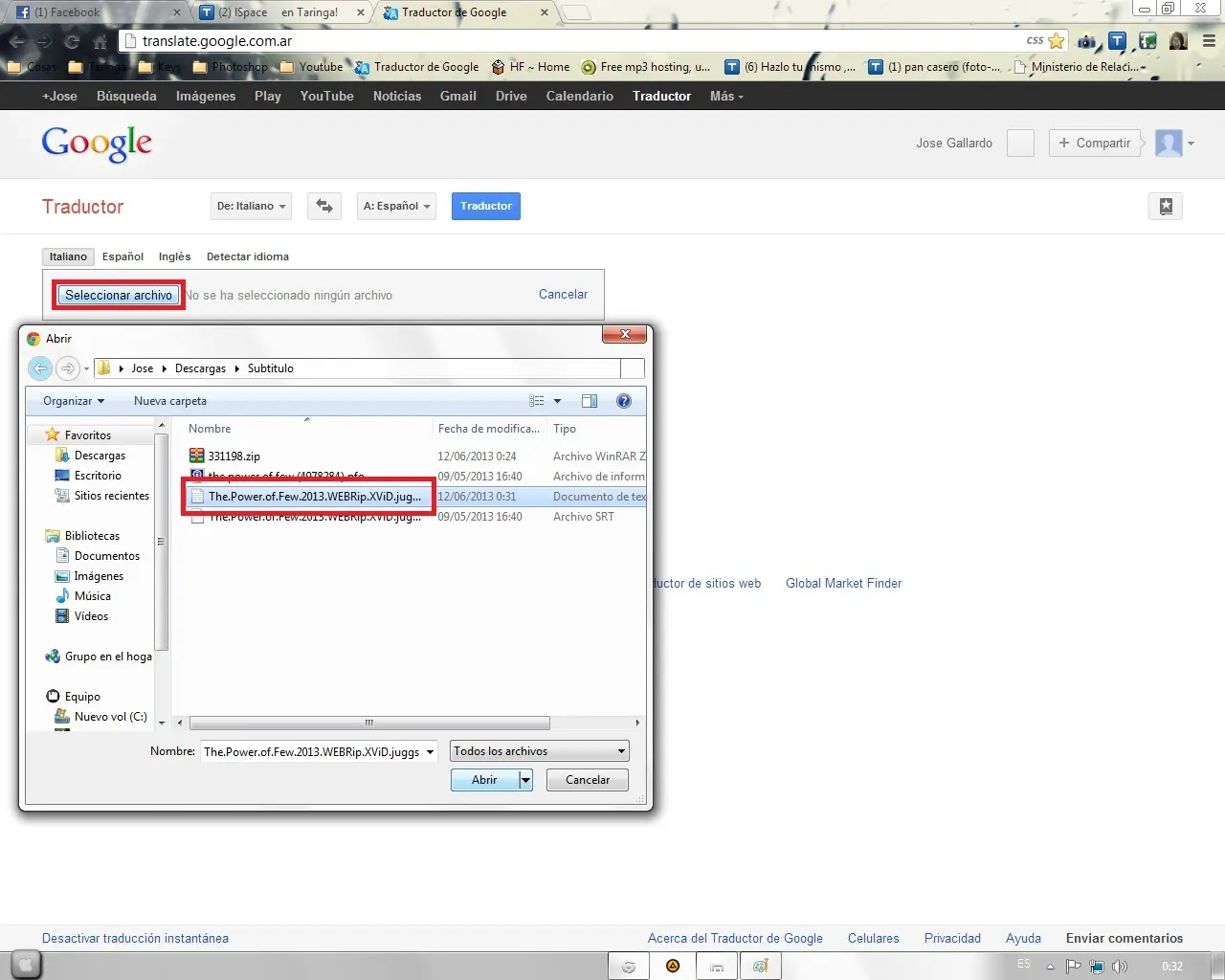1225x980 pixels.
Task: Open the De: Italiano source language dropdown
Action: pos(251,206)
